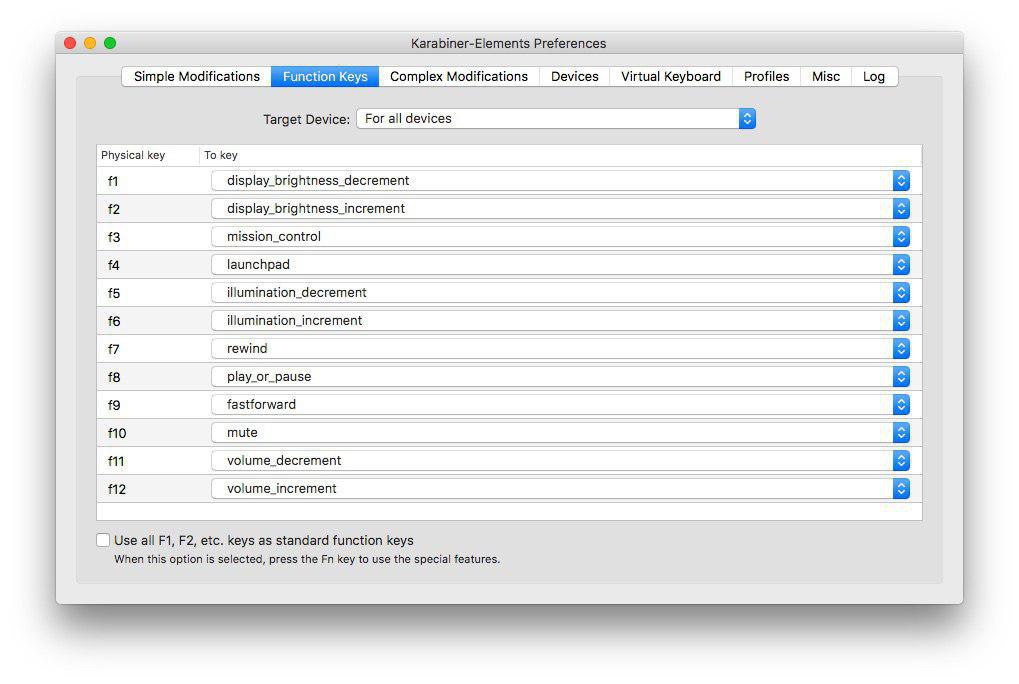
Task: Open the Misc tab
Action: click(825, 77)
